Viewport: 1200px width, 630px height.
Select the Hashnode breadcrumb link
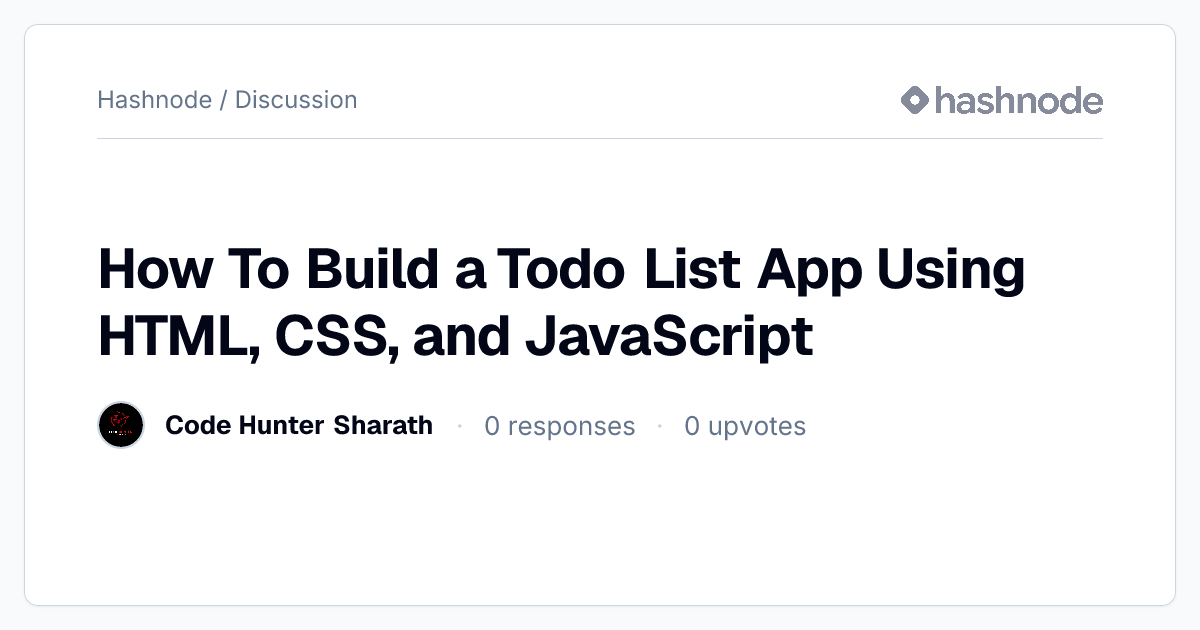tap(154, 100)
